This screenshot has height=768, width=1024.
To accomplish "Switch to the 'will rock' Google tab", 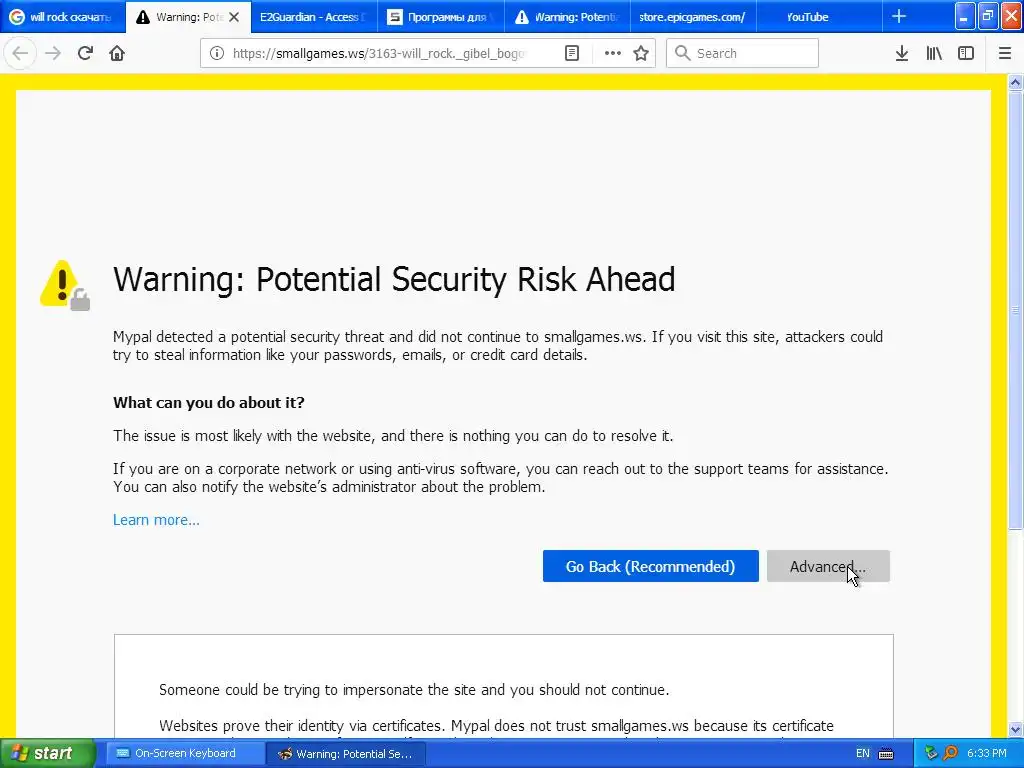I will pos(62,17).
